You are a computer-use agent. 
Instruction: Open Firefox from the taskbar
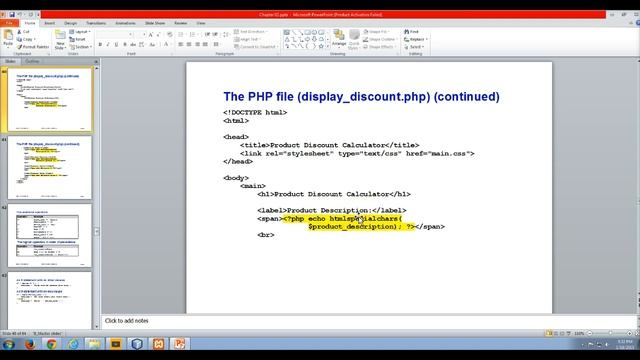(30, 344)
